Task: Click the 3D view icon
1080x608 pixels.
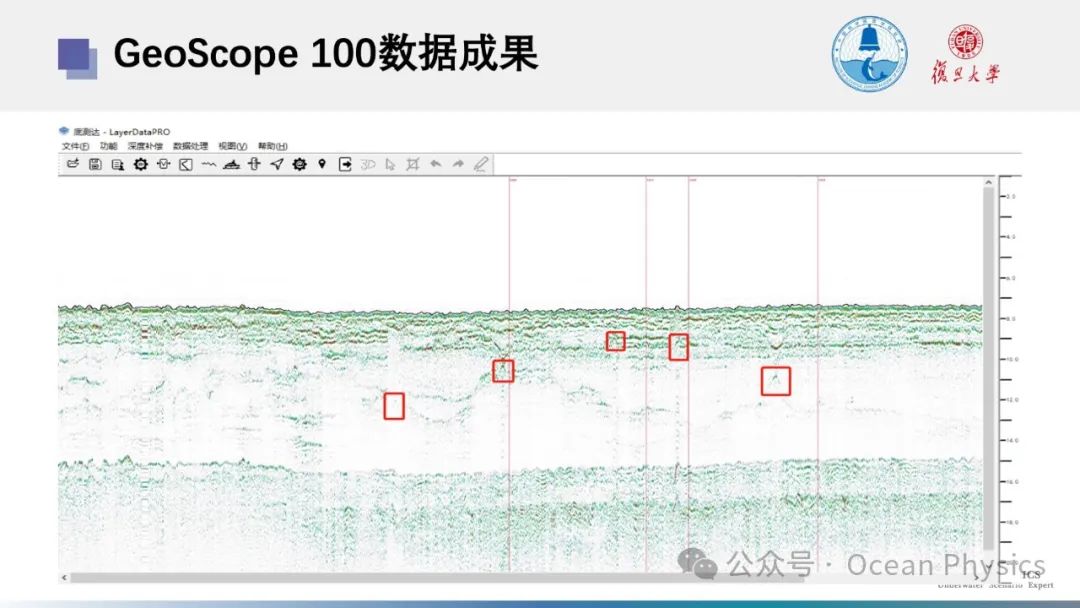Action: click(368, 165)
